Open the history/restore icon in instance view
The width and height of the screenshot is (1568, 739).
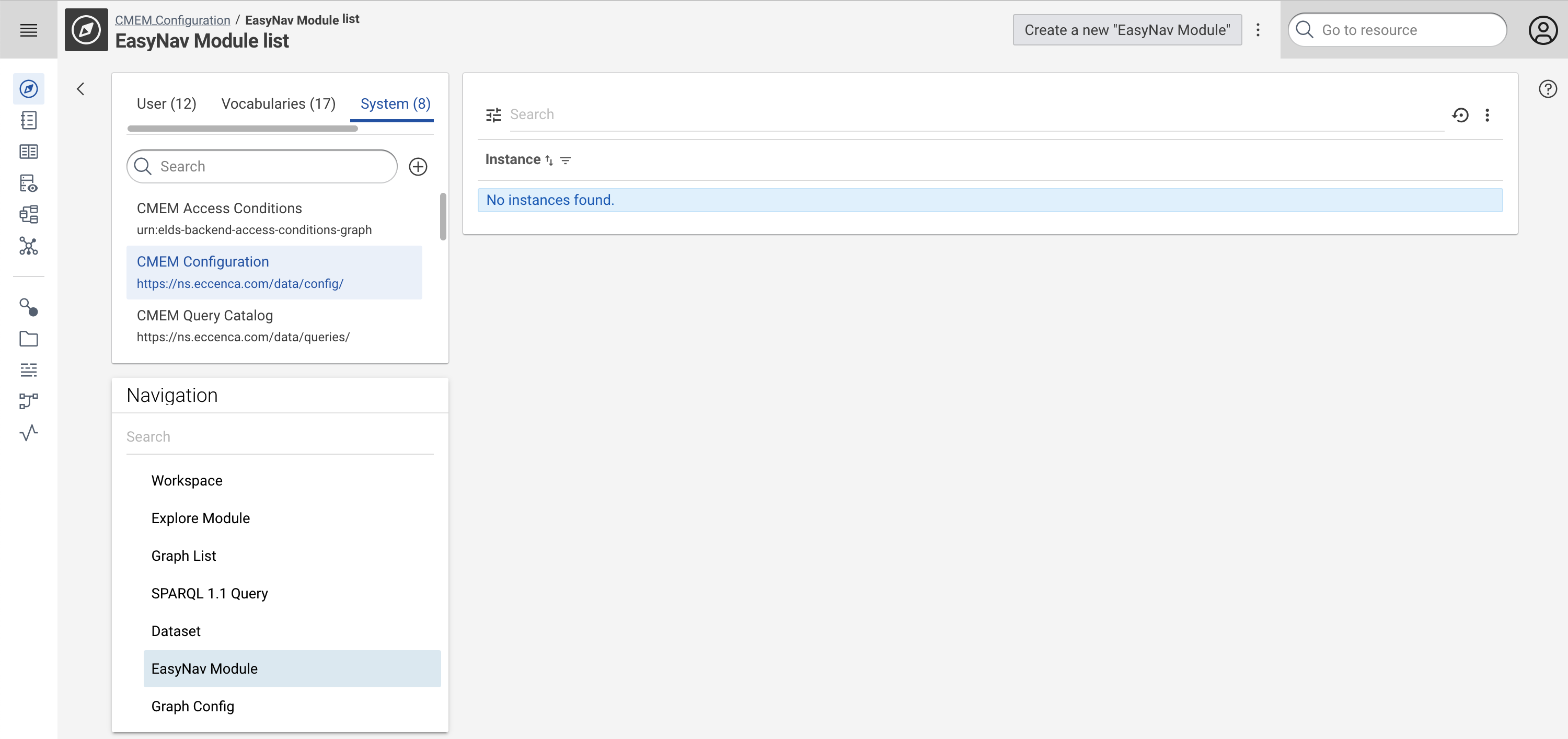(1461, 115)
